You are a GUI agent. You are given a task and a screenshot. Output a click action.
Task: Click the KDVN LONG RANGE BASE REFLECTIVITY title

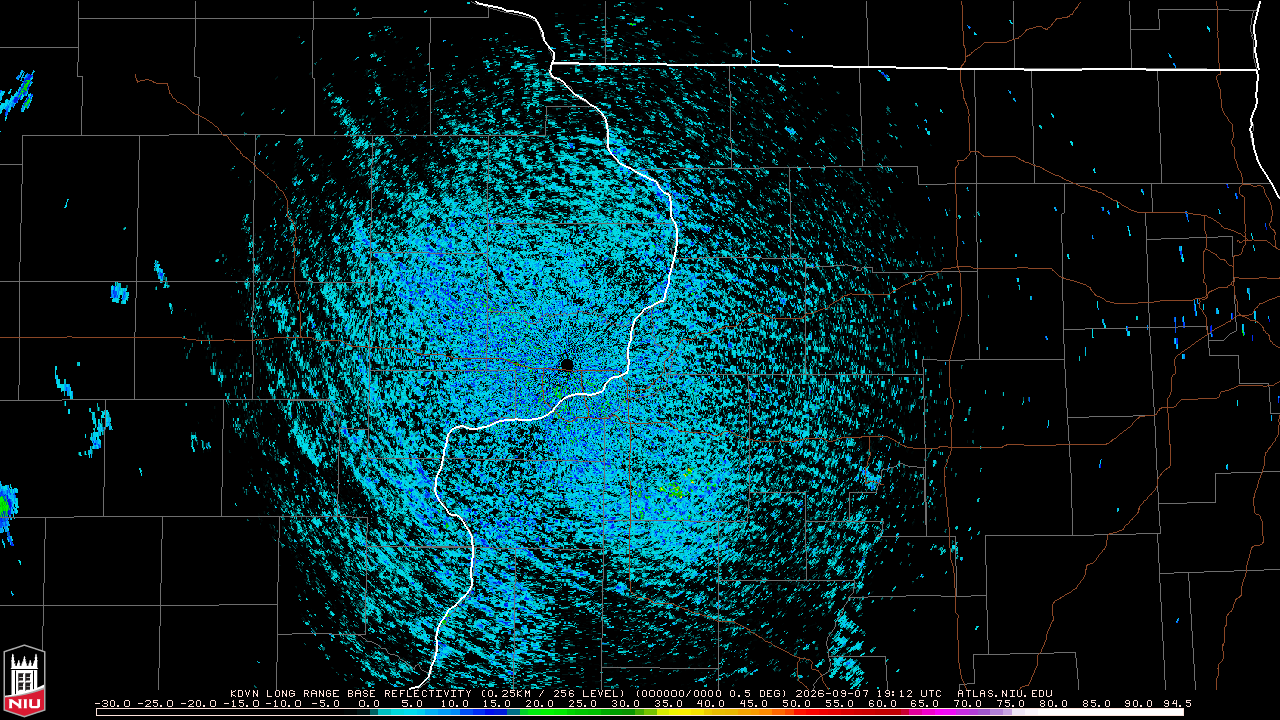point(353,693)
